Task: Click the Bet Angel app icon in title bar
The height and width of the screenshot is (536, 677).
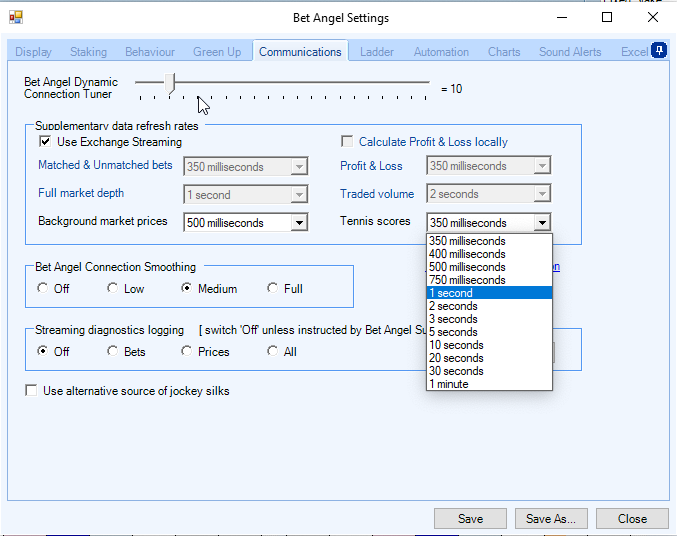Action: (16, 17)
